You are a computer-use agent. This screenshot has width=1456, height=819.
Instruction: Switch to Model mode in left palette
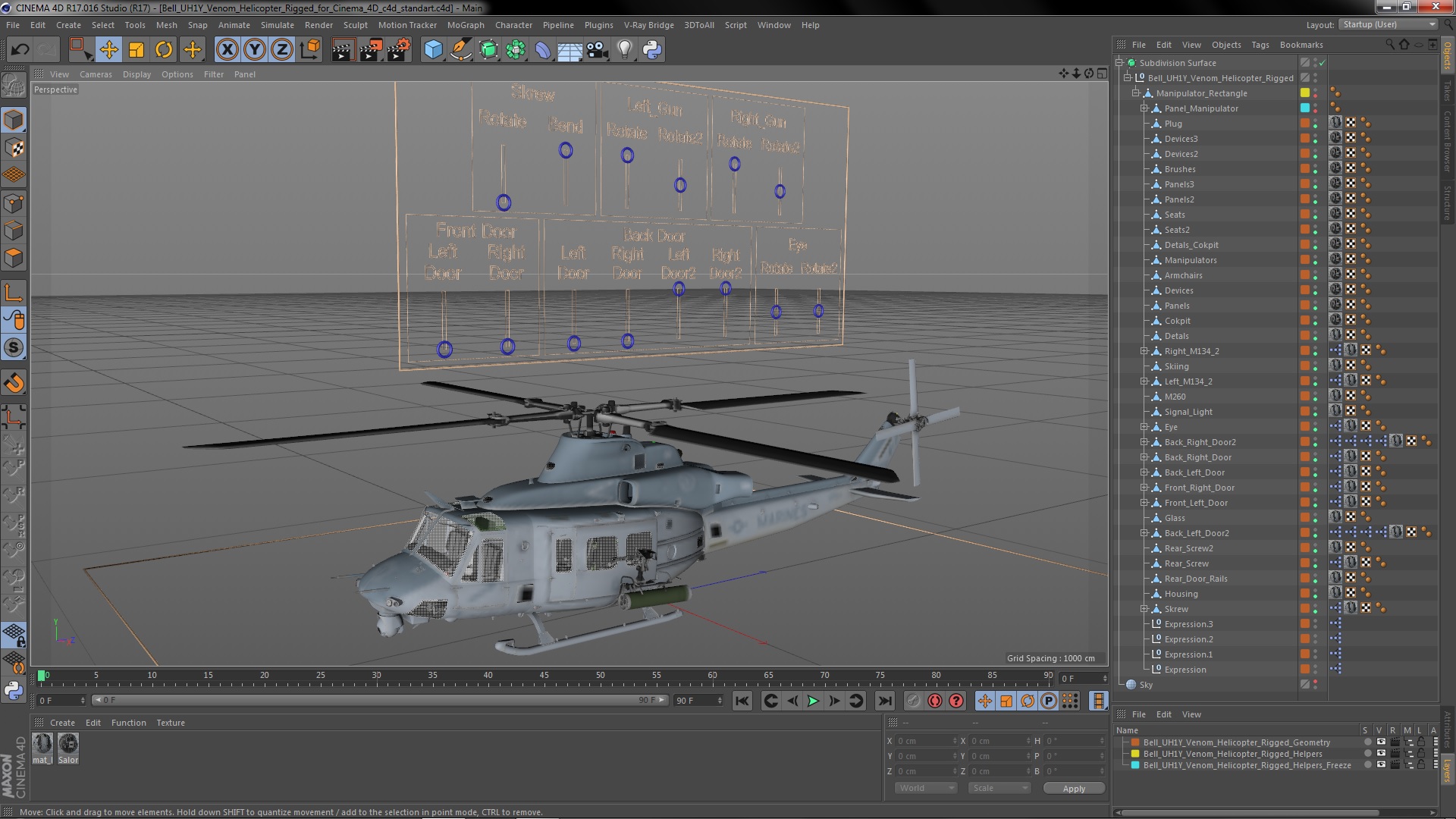coord(14,120)
